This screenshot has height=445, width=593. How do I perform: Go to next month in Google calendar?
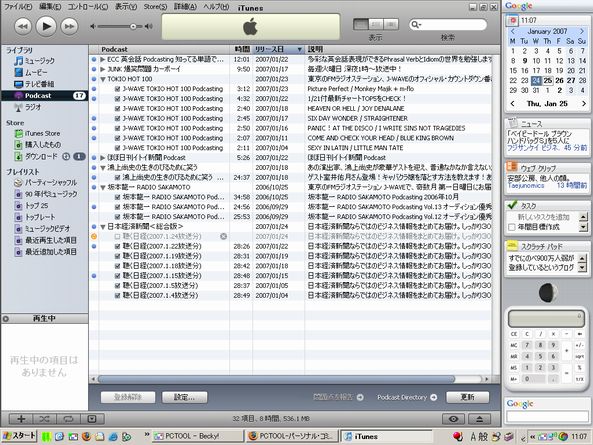[582, 31]
